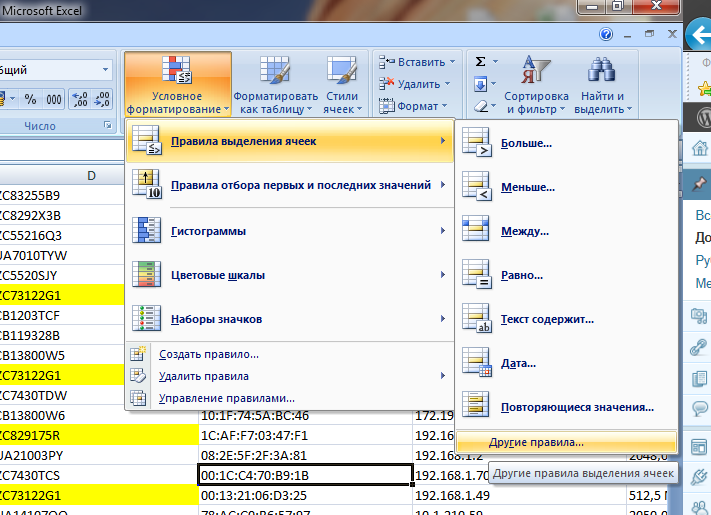Select cell containing 00:1C:C4:70:B9:1B
This screenshot has width=711, height=515.
[305, 475]
